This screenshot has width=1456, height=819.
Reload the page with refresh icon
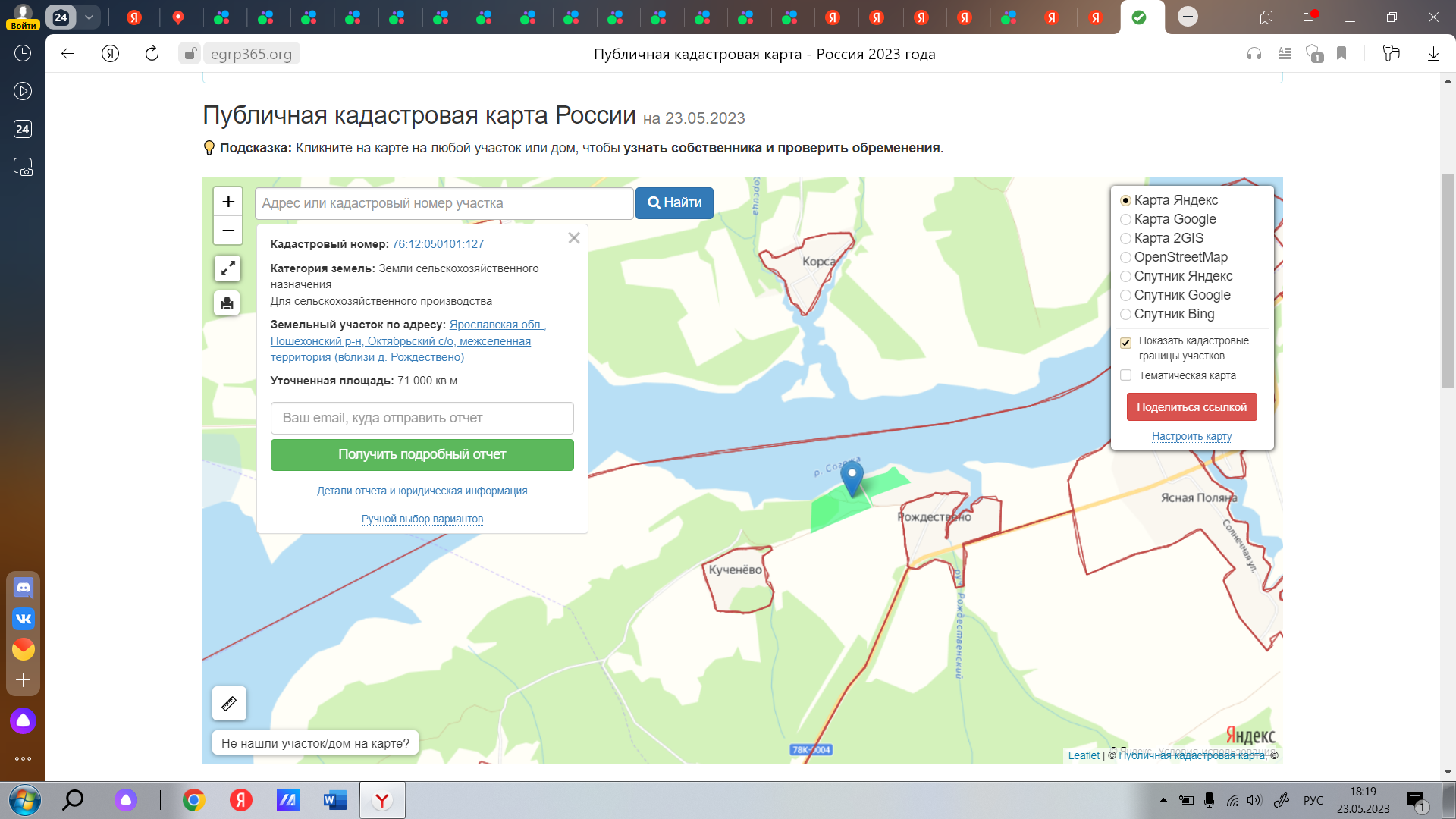click(152, 53)
